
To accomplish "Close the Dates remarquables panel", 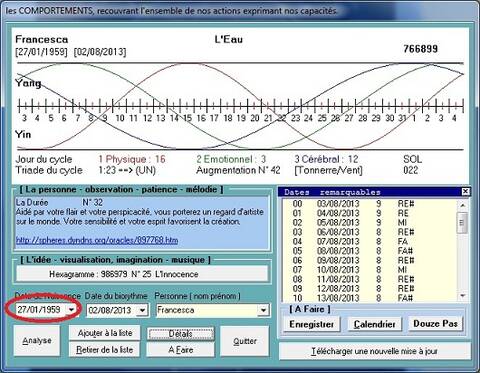I will [465, 191].
